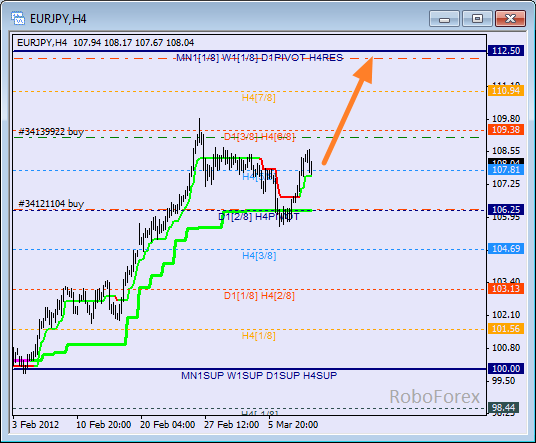Click the 106.25 pivot price tag
This screenshot has height=443, width=536.
(506, 210)
